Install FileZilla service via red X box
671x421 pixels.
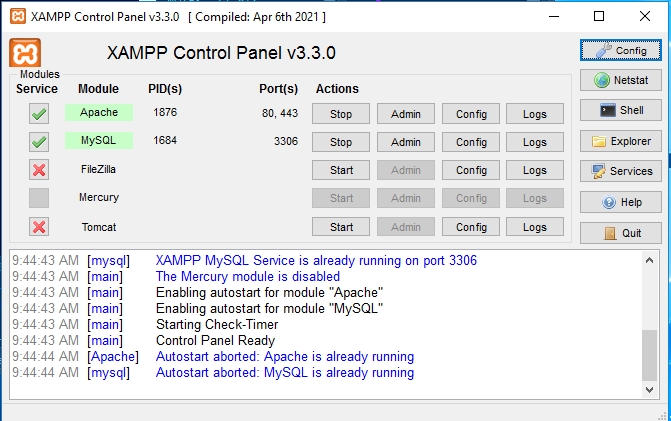tap(39, 170)
